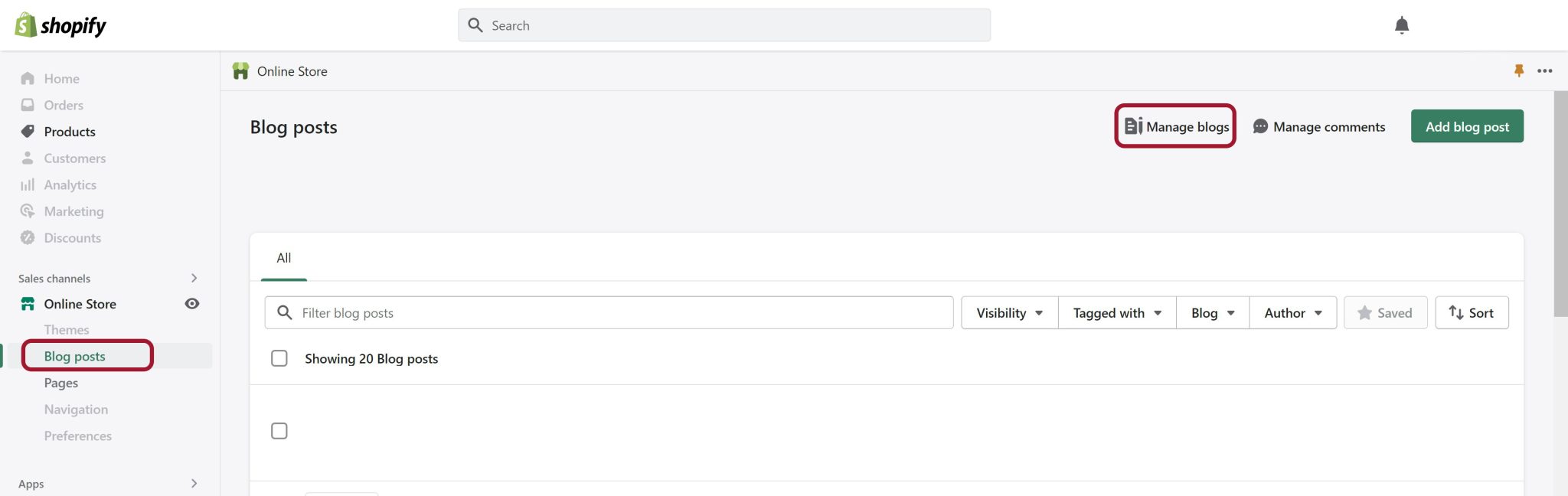Open the three-dots more options menu
The width and height of the screenshot is (1568, 496).
(x=1544, y=70)
